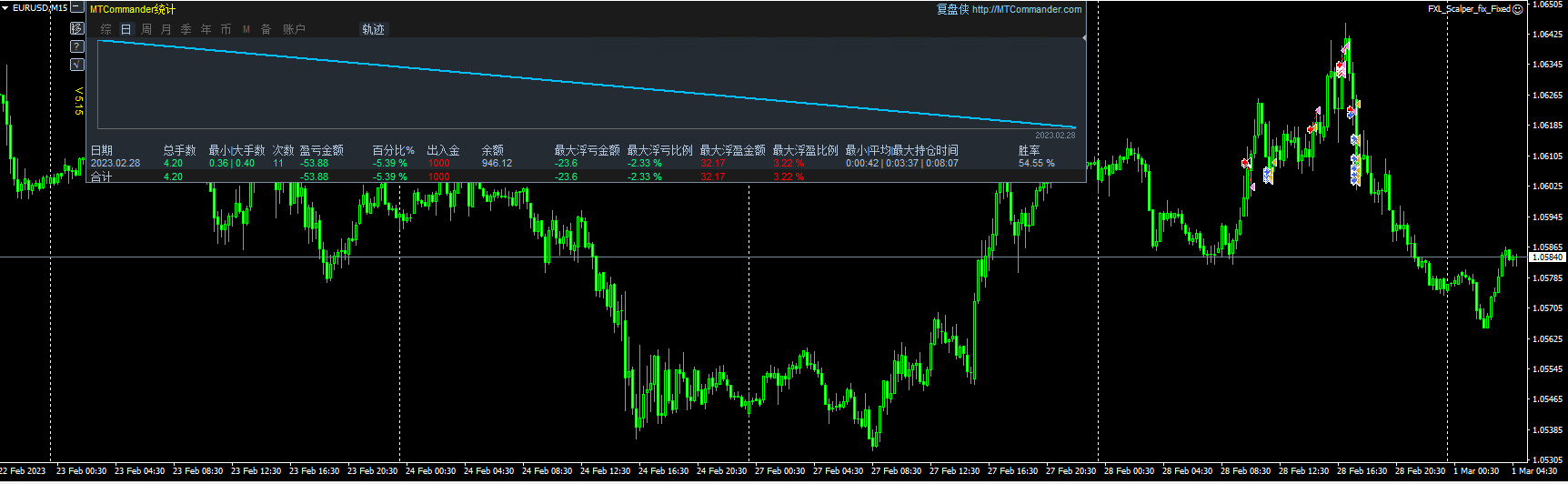Click the 54.55 % win rate value

(1037, 164)
